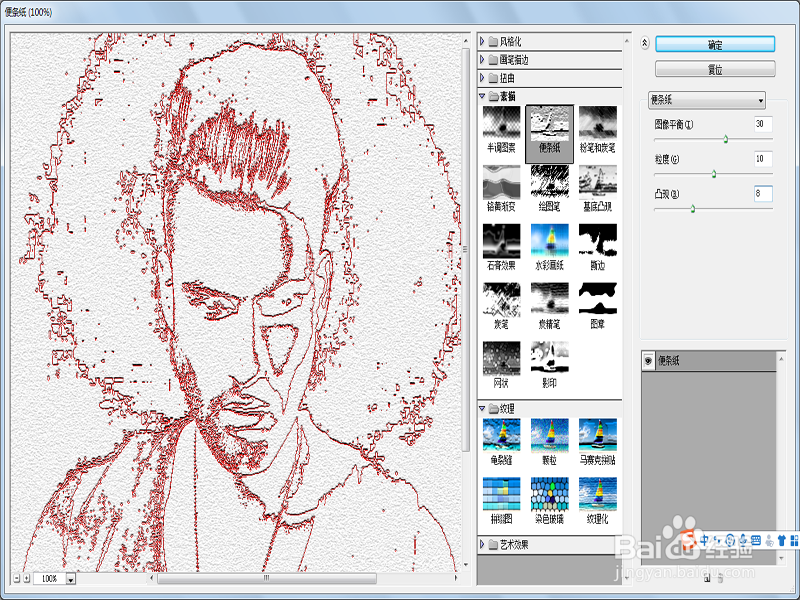The width and height of the screenshot is (800, 600).
Task: Zoom out with the minus button
Action: [16, 578]
